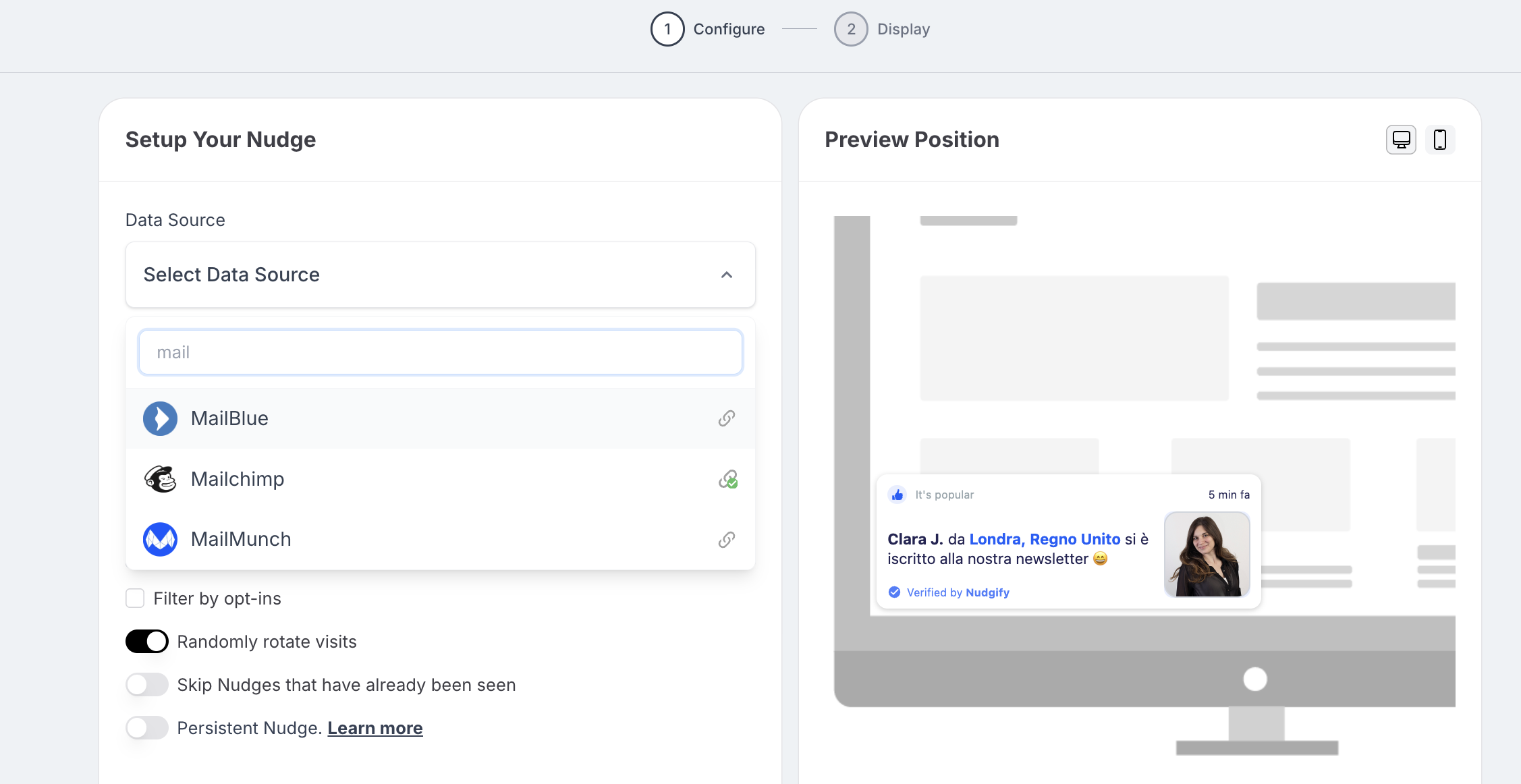Go to step 2 Display
Image resolution: width=1521 pixels, height=784 pixels.
pos(851,29)
